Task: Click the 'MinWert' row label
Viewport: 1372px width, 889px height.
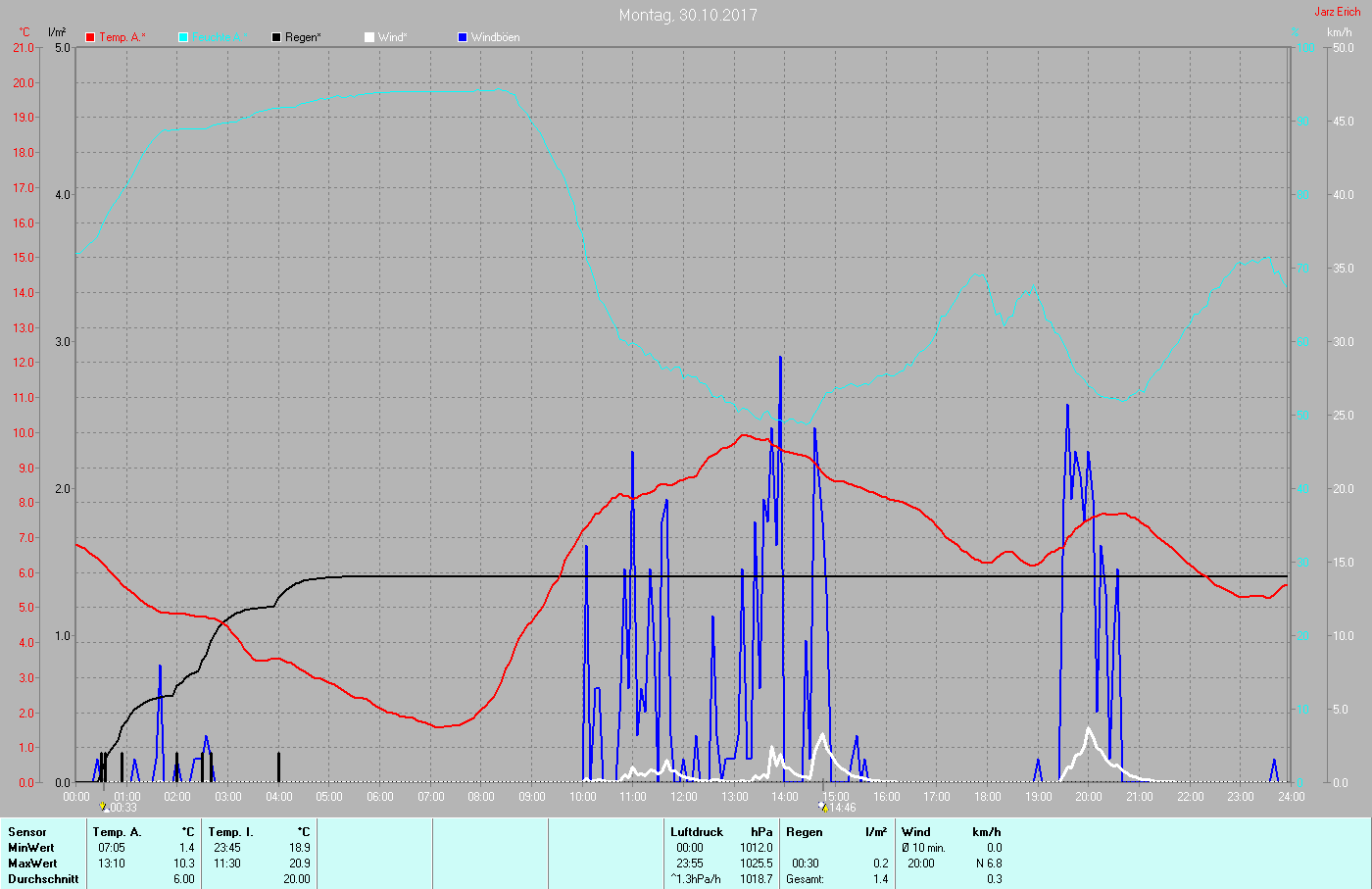Action: point(31,848)
